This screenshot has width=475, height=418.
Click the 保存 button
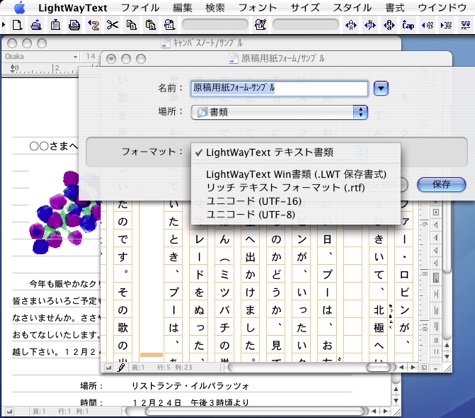click(x=441, y=184)
